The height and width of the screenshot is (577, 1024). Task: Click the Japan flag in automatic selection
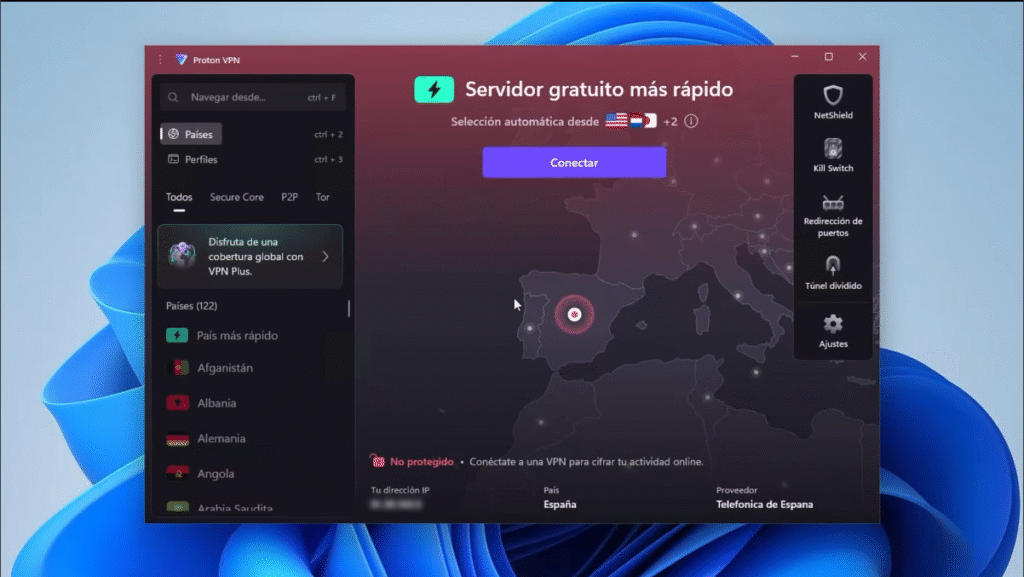click(650, 121)
